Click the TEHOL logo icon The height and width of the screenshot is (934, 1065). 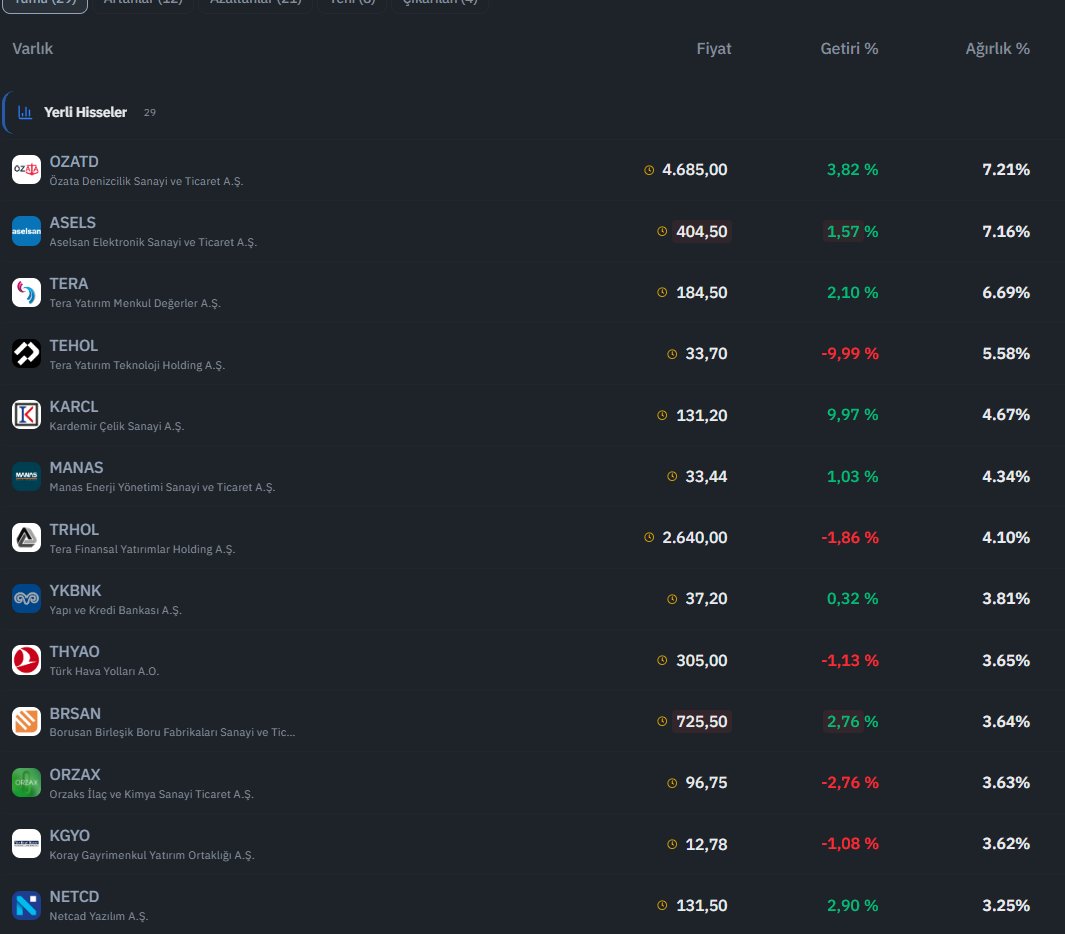point(26,353)
